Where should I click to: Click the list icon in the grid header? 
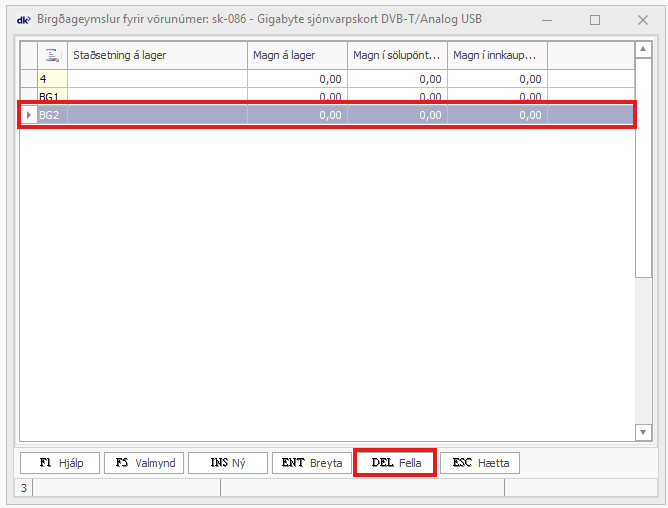coord(52,56)
